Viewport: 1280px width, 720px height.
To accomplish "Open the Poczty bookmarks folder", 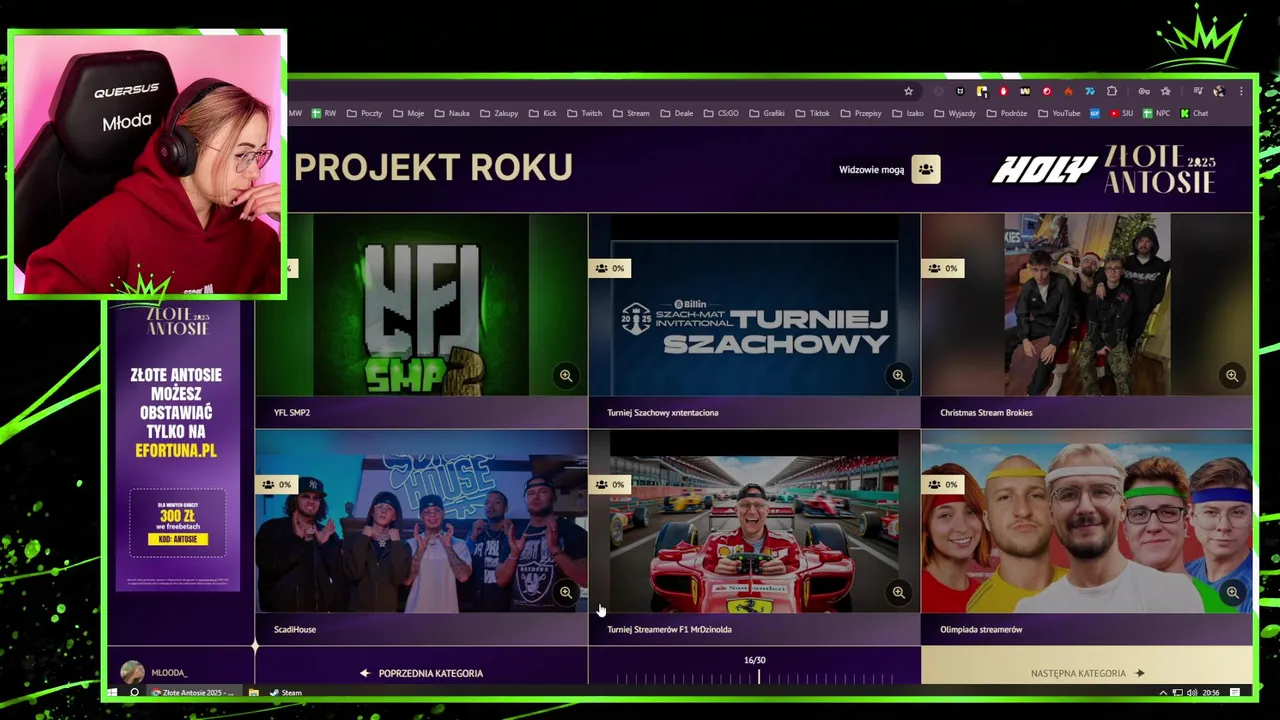I will tap(364, 113).
